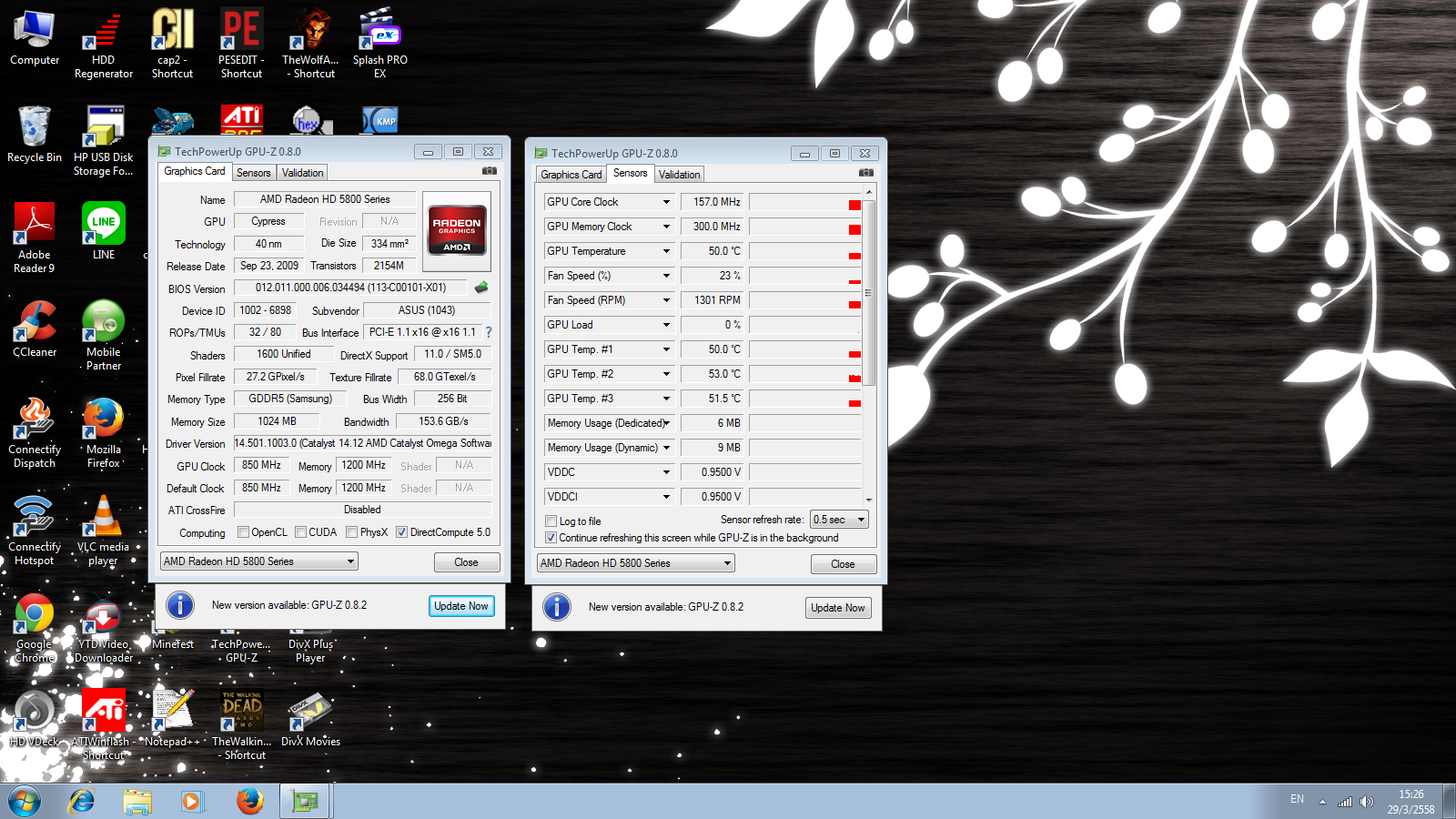Toggle the DirectCompute 5.0 checkbox
The width and height of the screenshot is (1456, 819).
[401, 532]
